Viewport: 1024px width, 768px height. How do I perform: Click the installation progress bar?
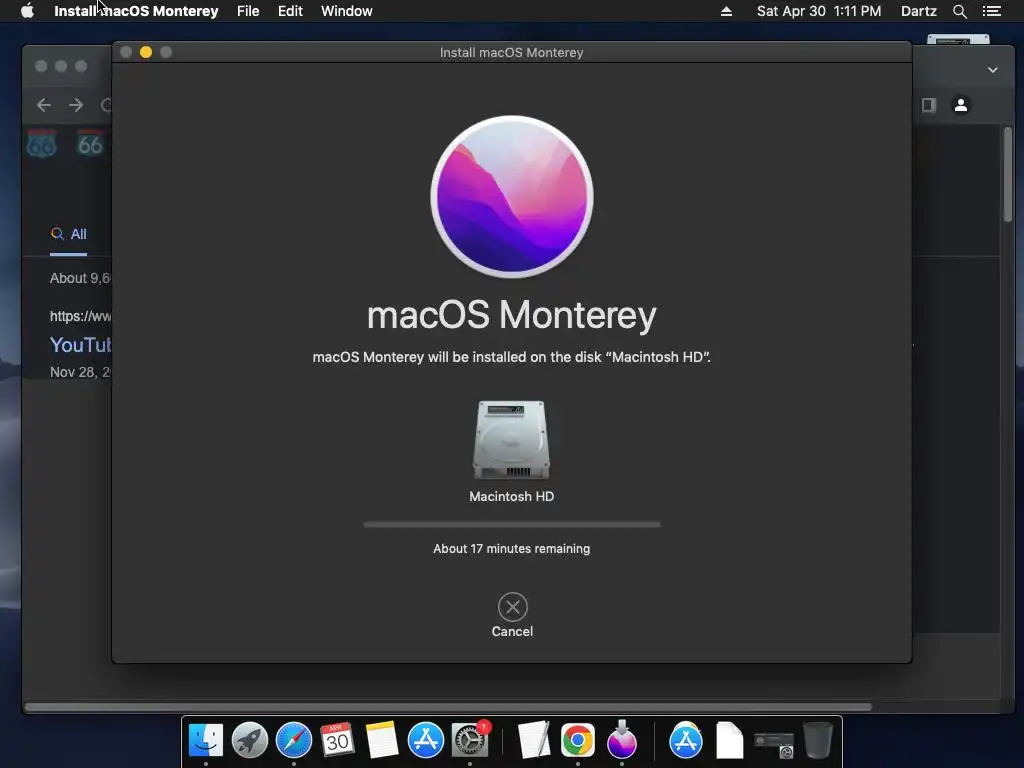(512, 524)
